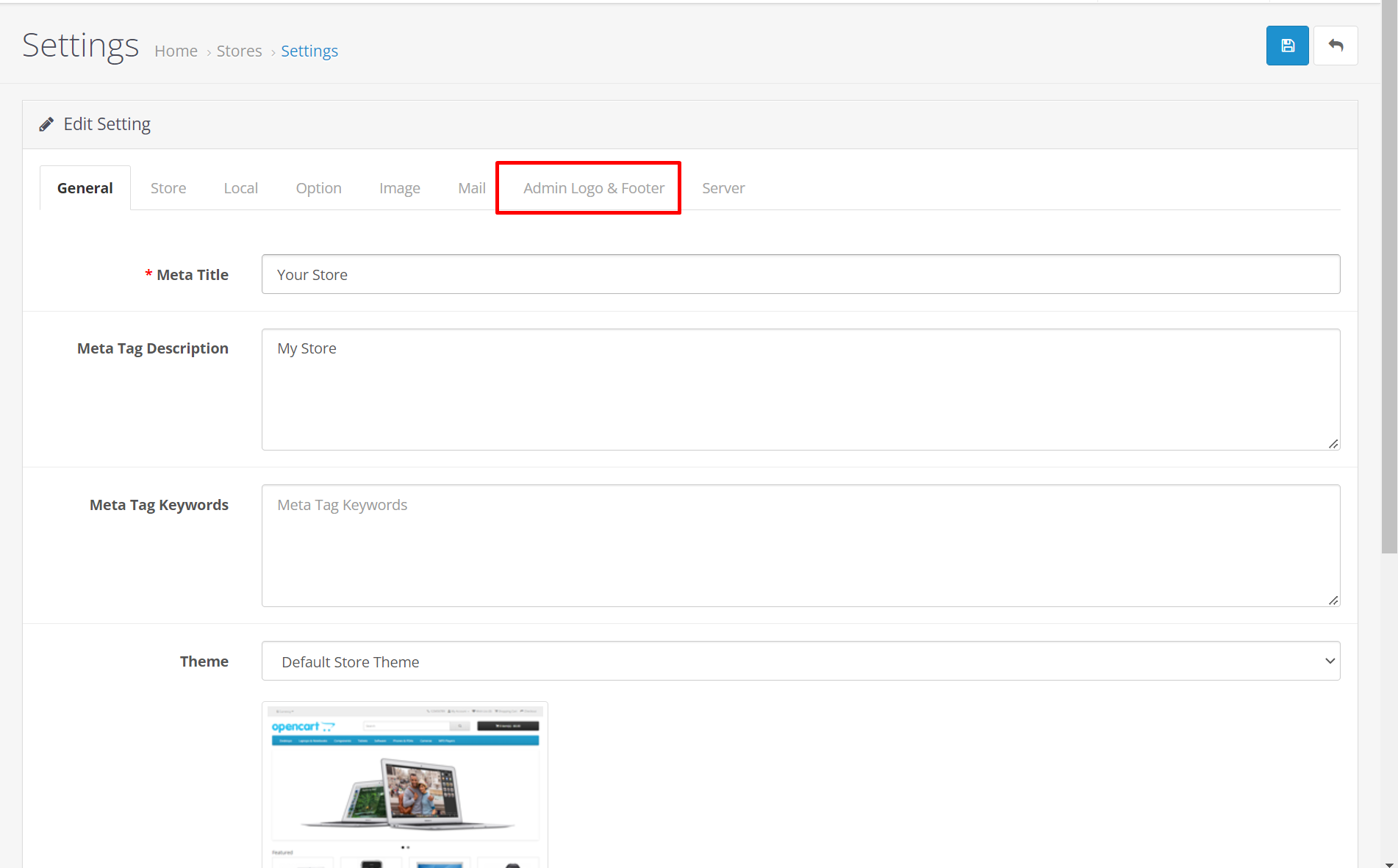Select the Option tab
This screenshot has width=1398, height=868.
pos(318,188)
